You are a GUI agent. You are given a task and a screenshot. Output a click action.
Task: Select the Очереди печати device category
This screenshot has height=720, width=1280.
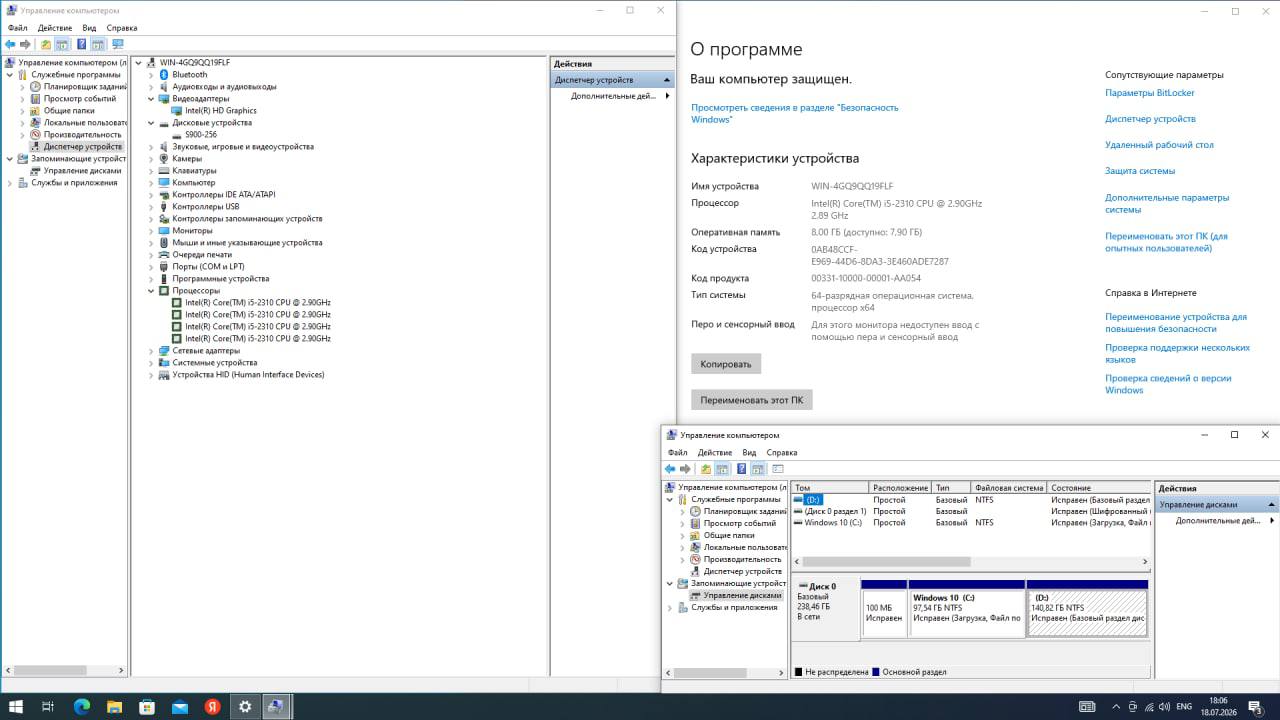point(201,255)
